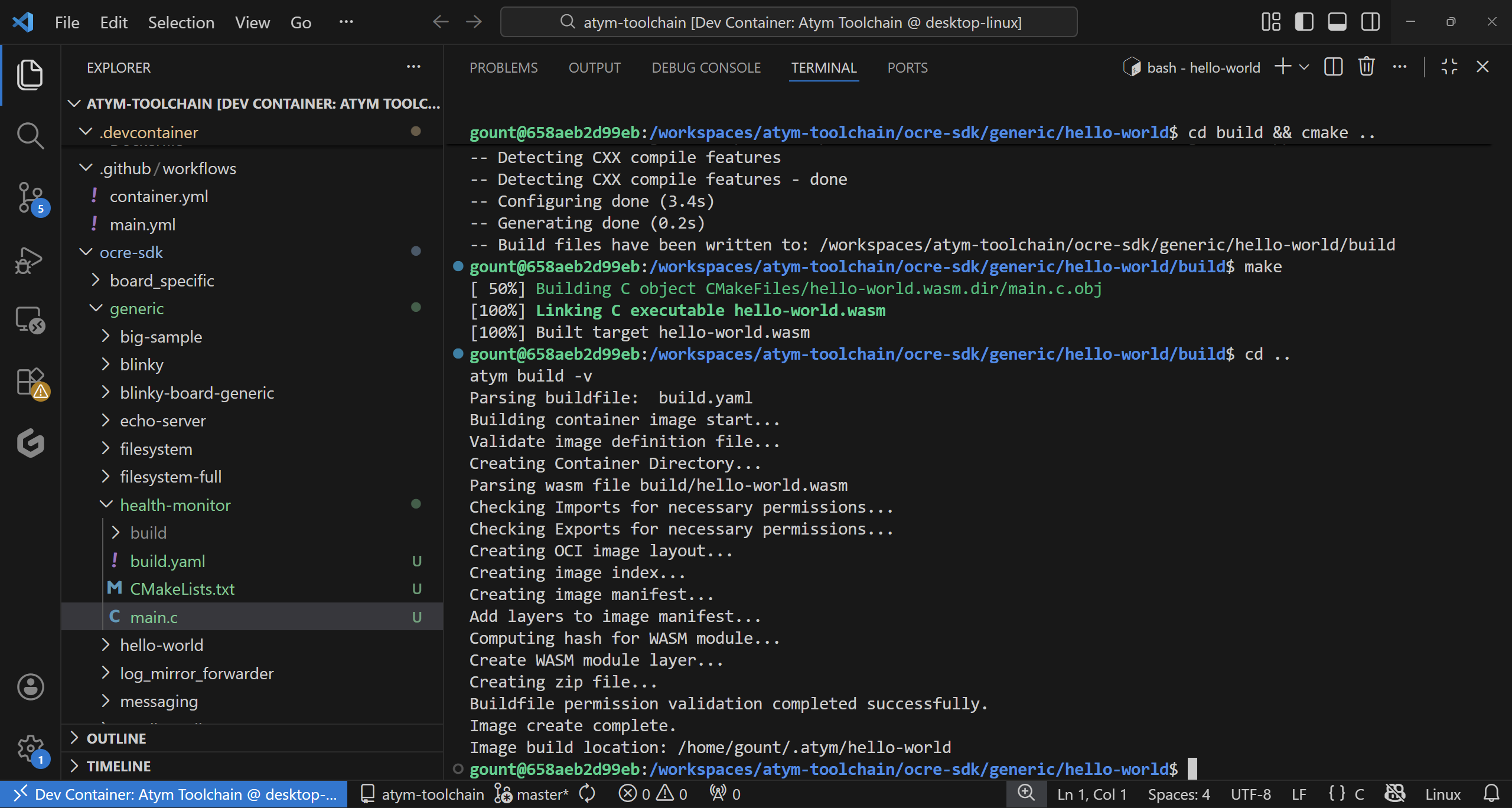Split the terminal
The width and height of the screenshot is (1512, 808).
point(1333,67)
